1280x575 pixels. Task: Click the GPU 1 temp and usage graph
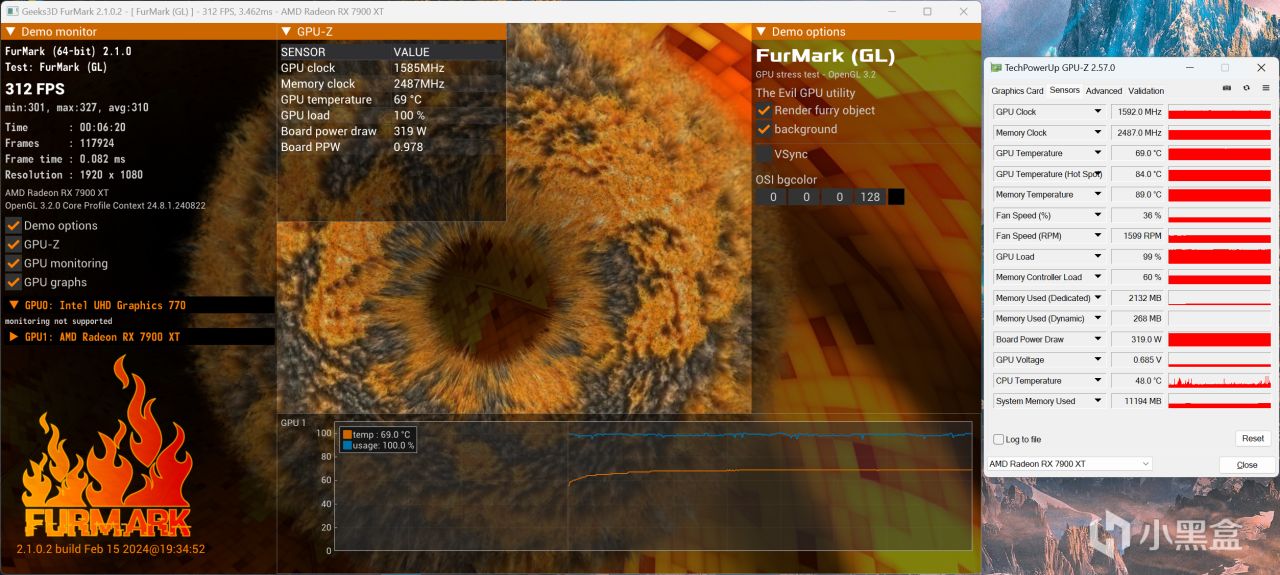(x=654, y=486)
